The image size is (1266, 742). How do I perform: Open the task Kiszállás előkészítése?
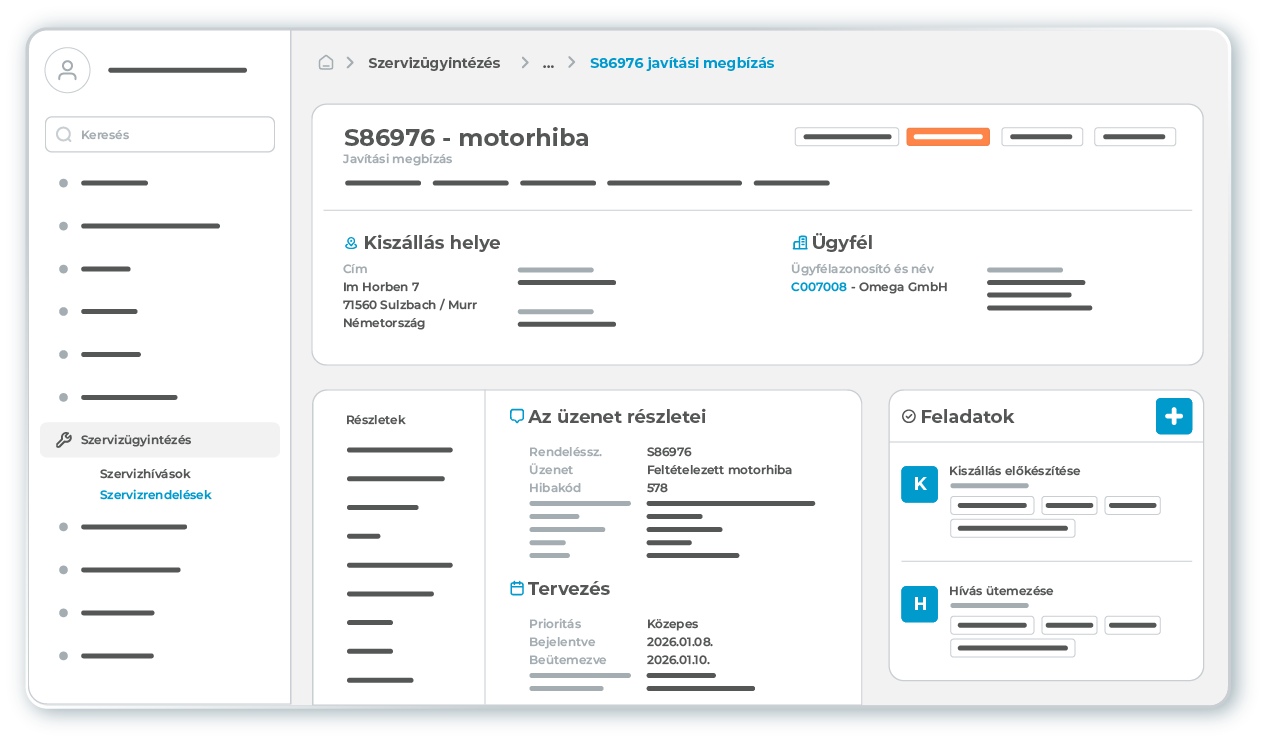pyautogui.click(x=1015, y=471)
